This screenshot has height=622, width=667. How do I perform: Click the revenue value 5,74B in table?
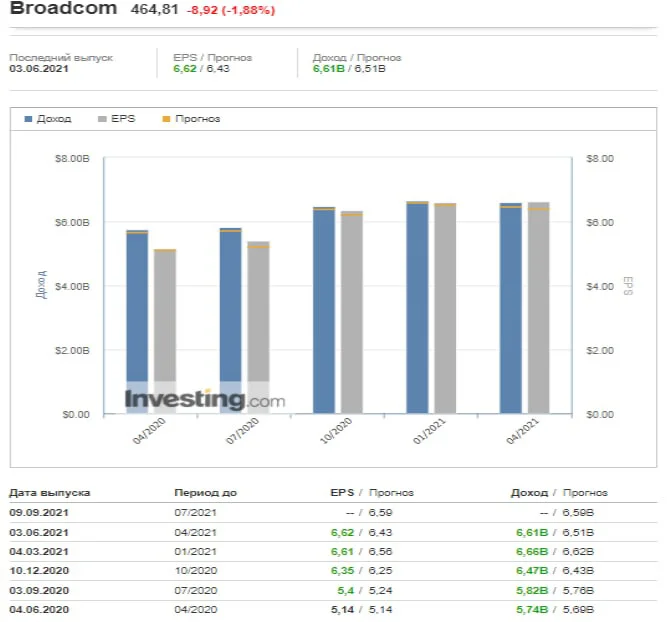[x=532, y=610]
